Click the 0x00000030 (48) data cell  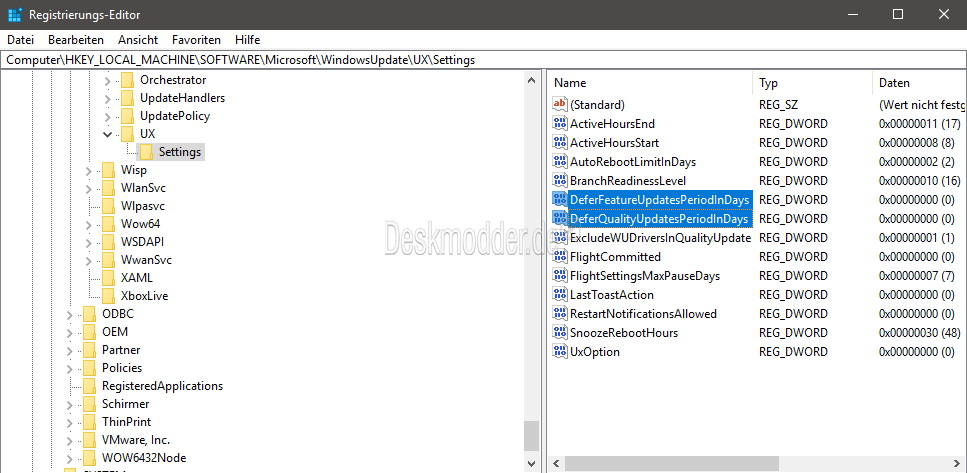(x=920, y=333)
